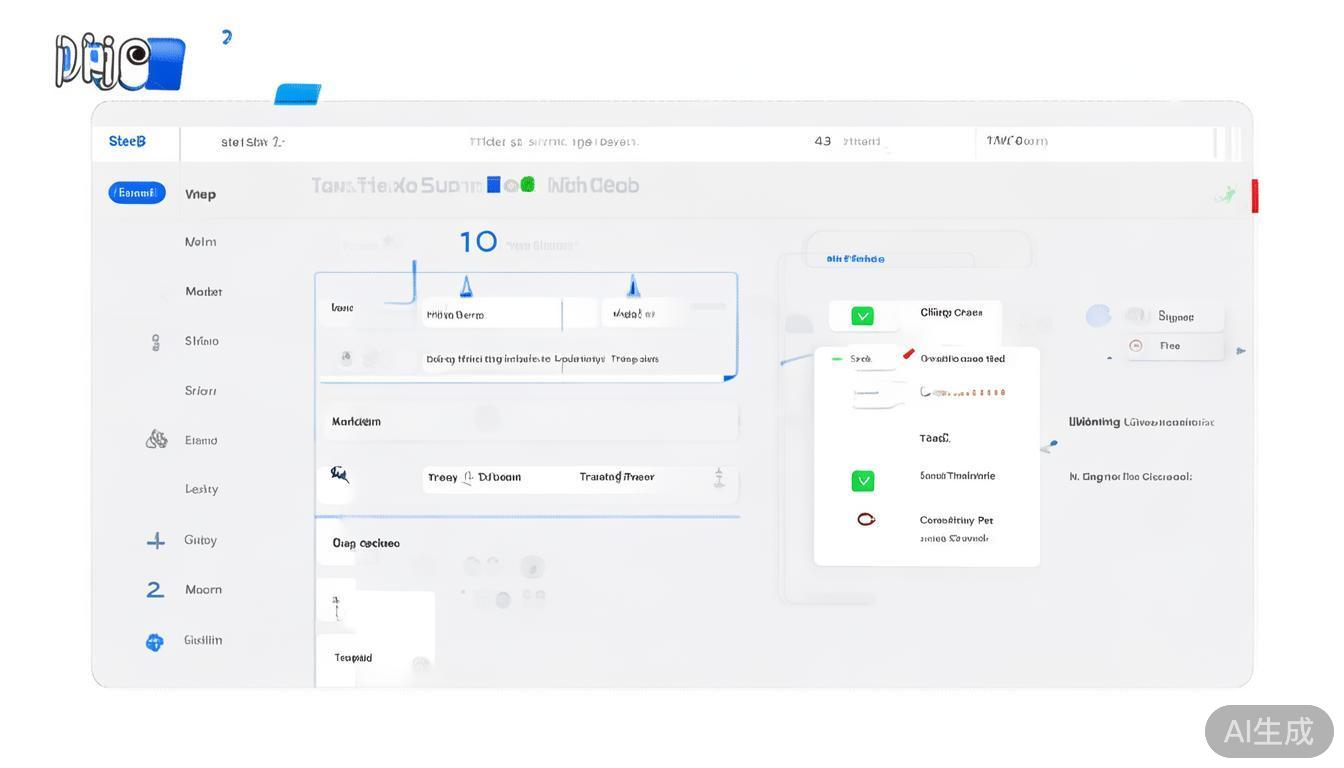Viewport: 1344px width, 768px height.
Task: Expand the right blue triangle marker in top card
Action: pyautogui.click(x=632, y=288)
